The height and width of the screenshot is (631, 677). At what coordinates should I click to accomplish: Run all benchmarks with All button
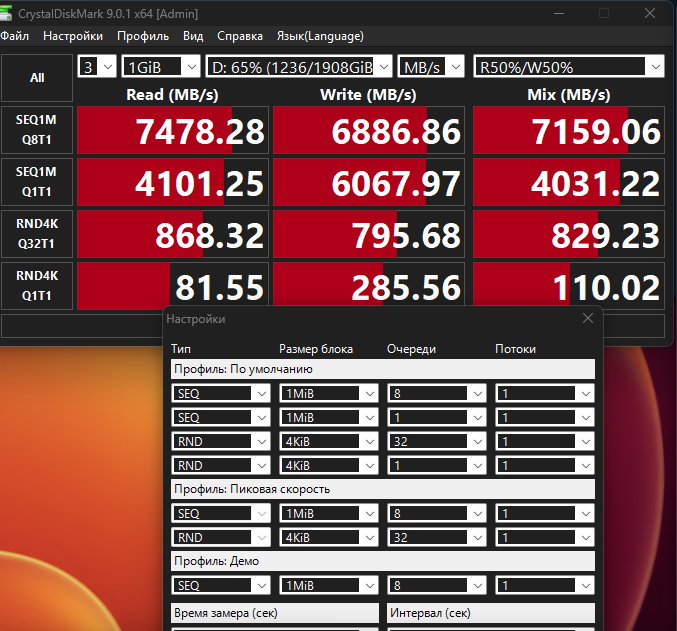point(37,78)
